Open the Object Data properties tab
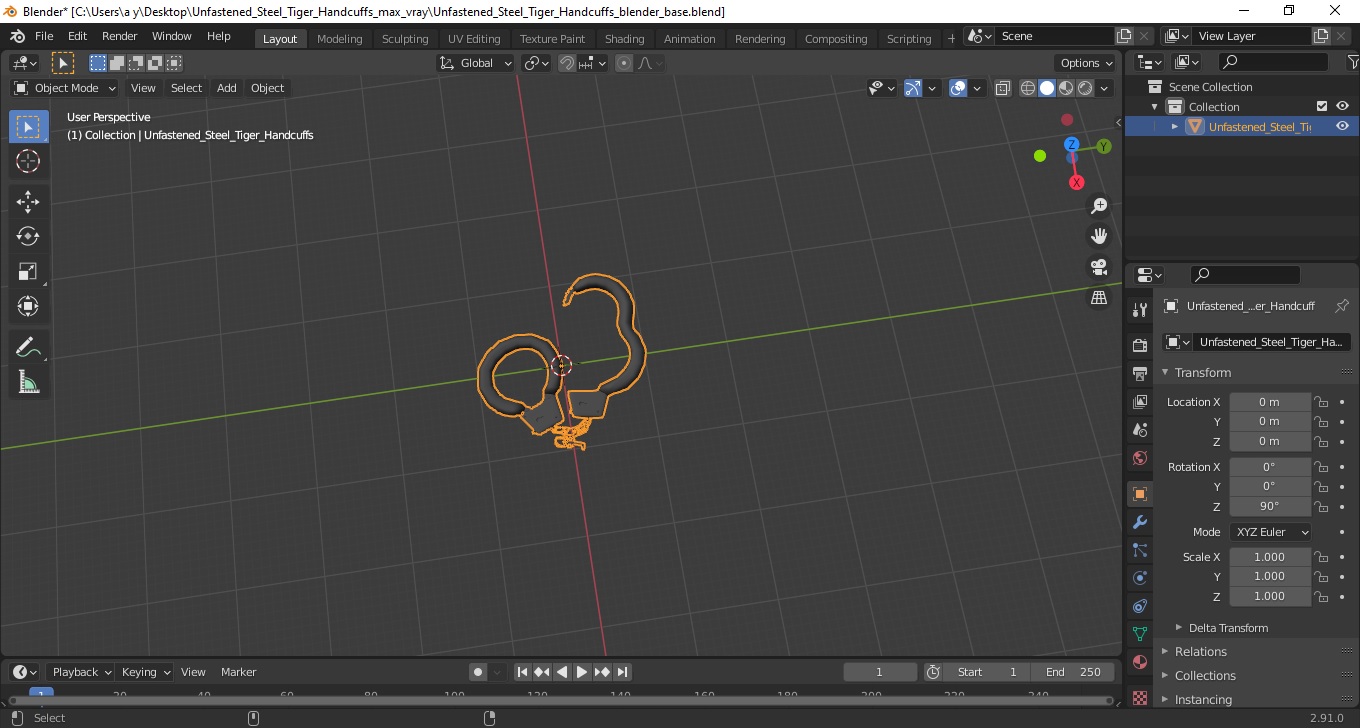 [1139, 634]
